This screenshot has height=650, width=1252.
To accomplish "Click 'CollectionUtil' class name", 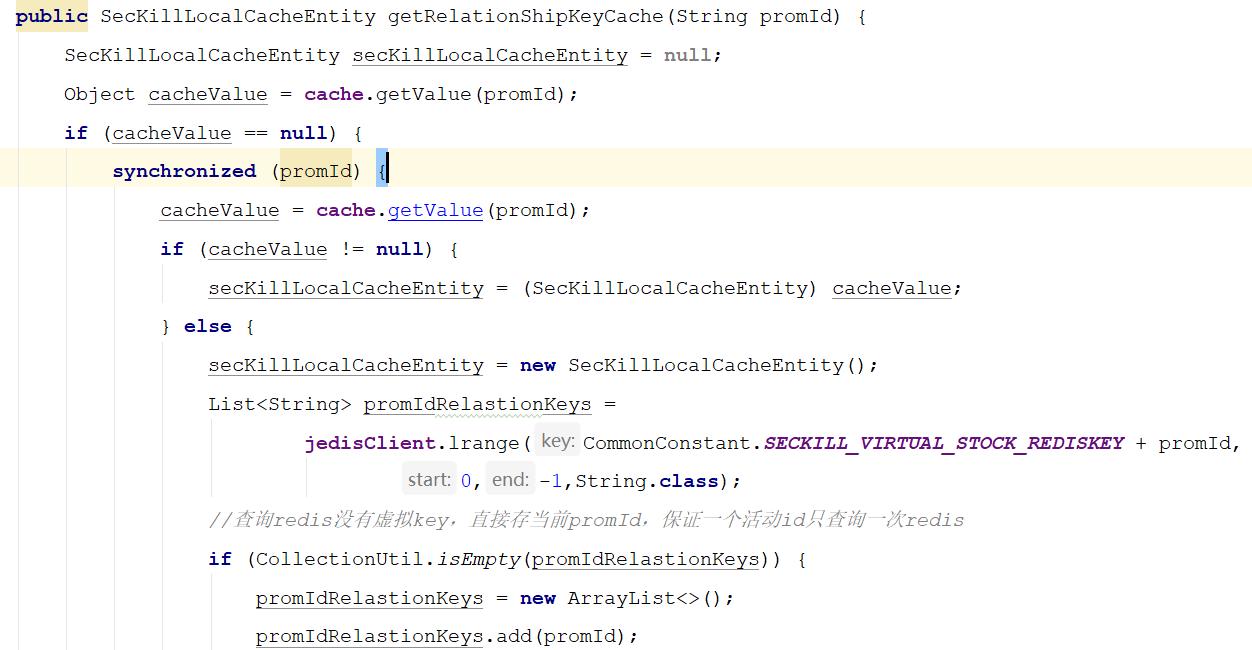I will [340, 559].
